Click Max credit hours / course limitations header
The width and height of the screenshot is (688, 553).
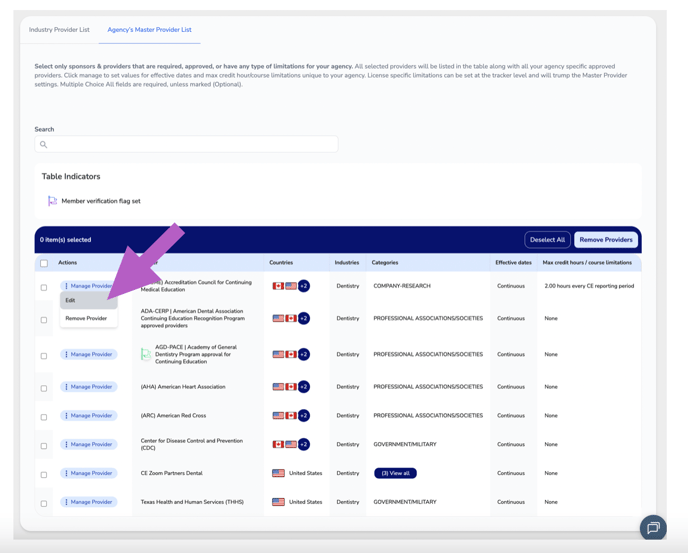587,262
